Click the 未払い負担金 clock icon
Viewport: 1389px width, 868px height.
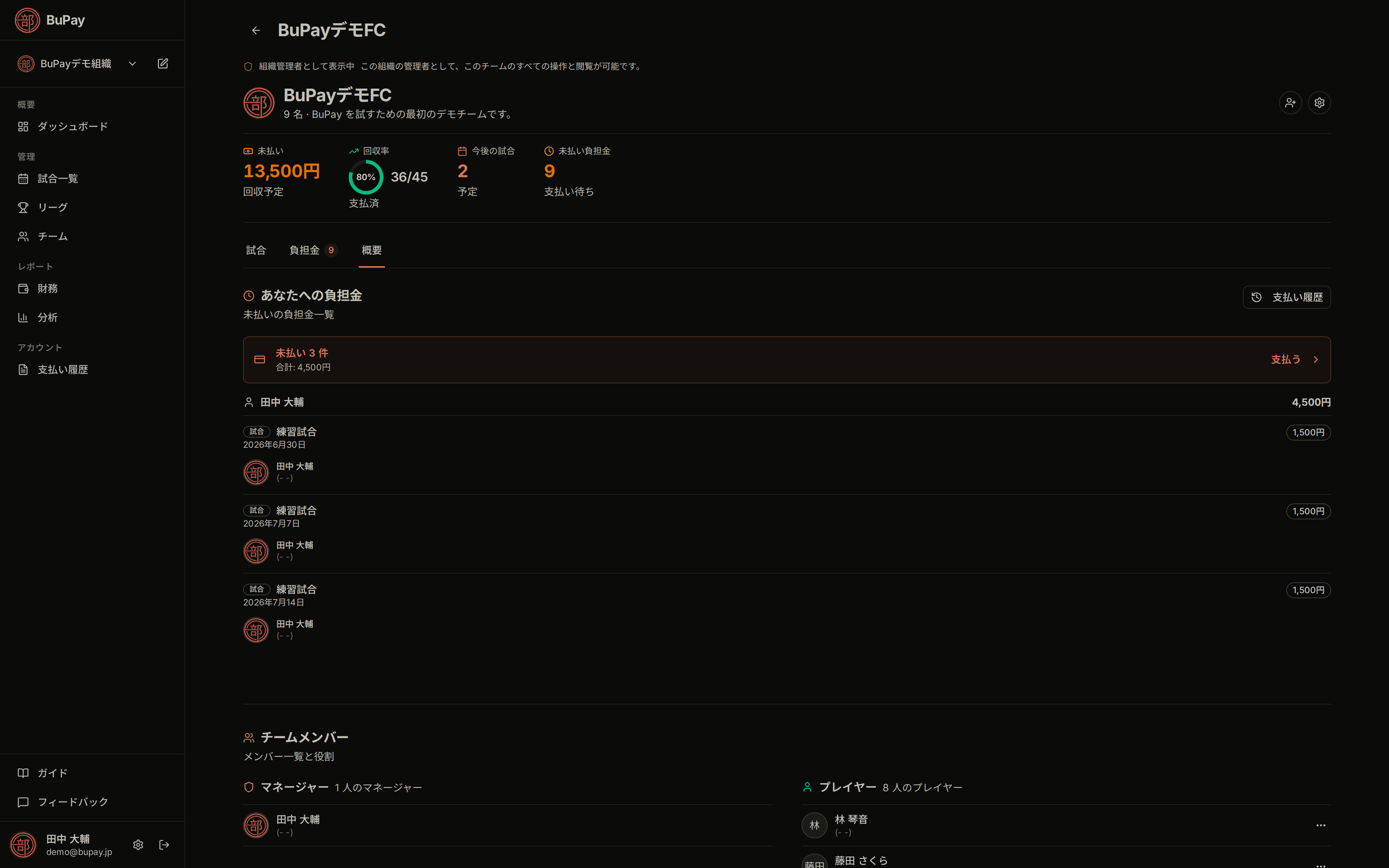click(549, 151)
